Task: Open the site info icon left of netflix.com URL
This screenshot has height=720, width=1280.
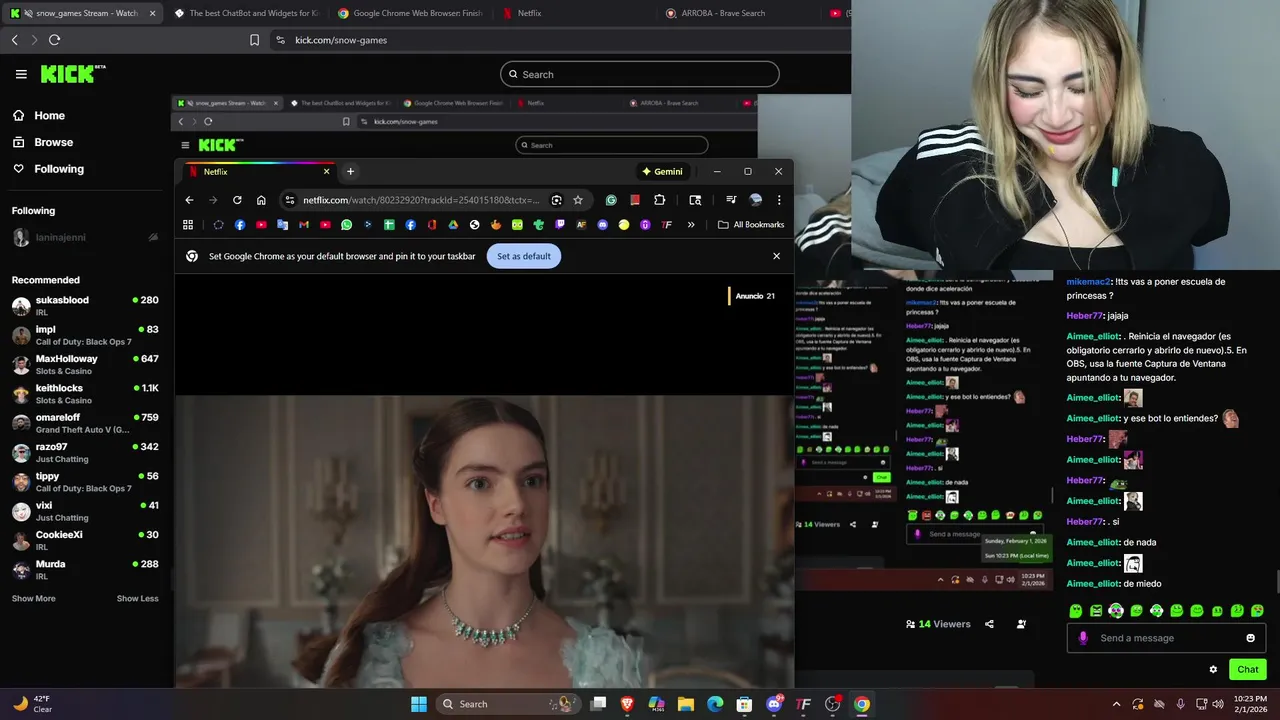Action: point(290,200)
